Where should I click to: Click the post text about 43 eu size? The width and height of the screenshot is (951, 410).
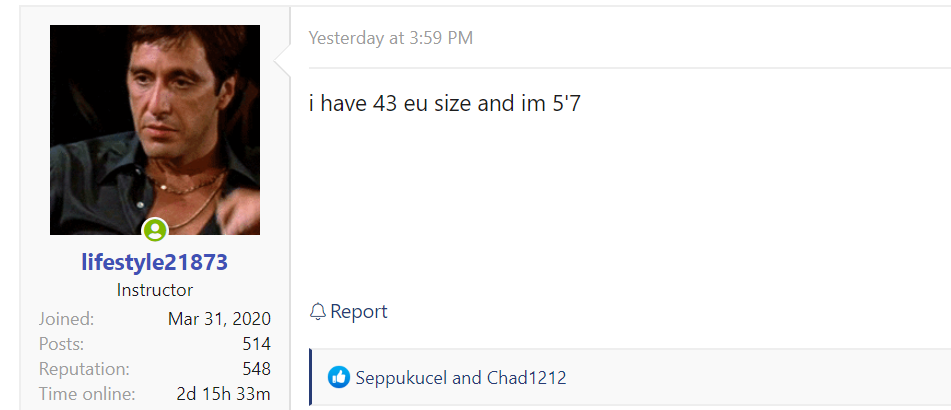444,103
